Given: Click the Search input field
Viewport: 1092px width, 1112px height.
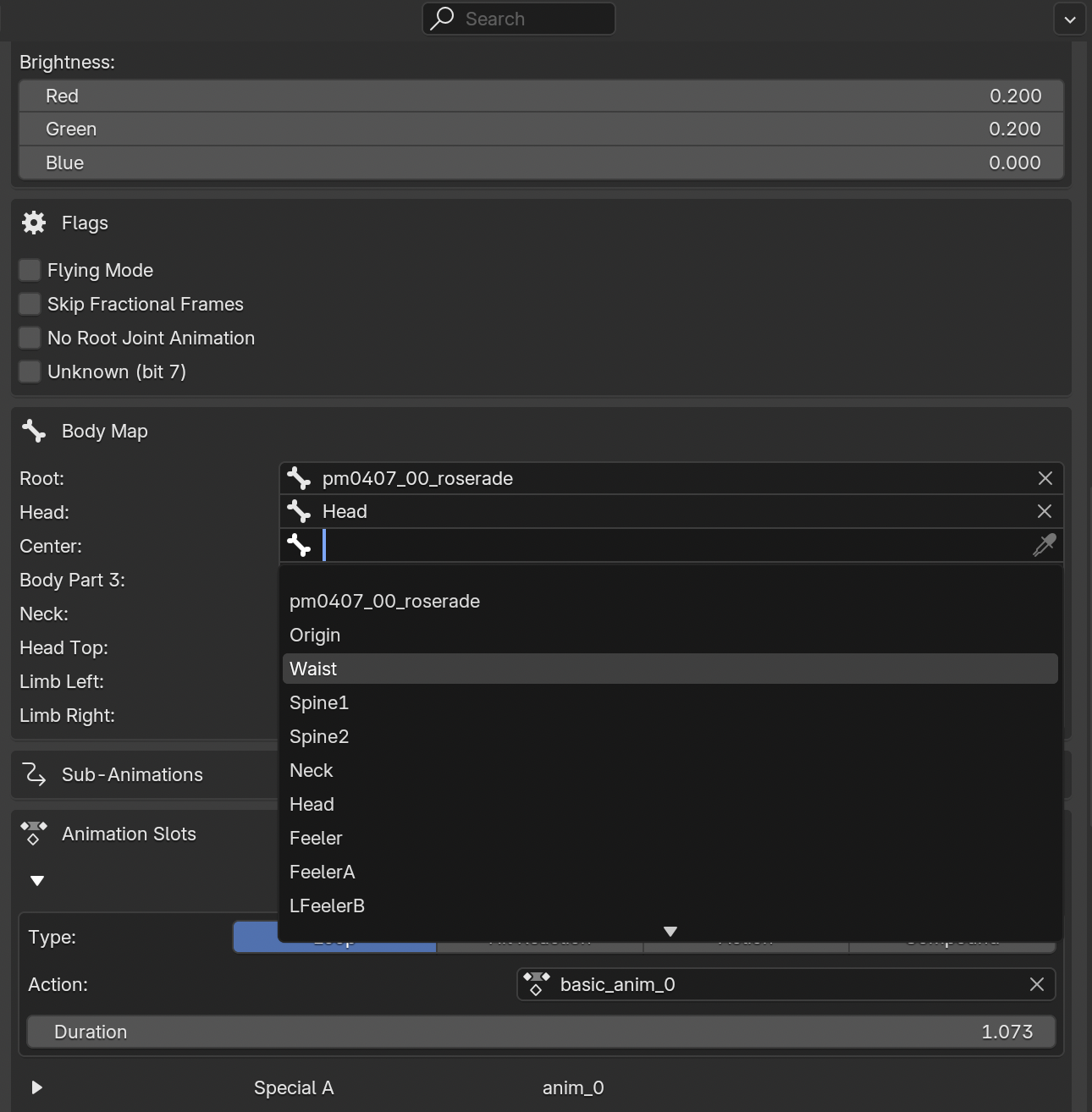Looking at the screenshot, I should coord(519,19).
